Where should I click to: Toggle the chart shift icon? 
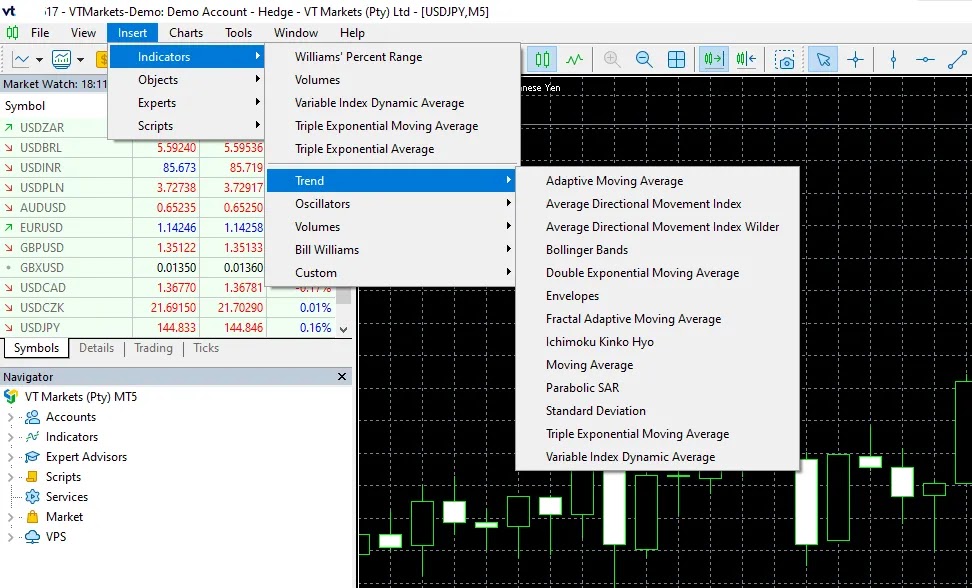[x=746, y=59]
